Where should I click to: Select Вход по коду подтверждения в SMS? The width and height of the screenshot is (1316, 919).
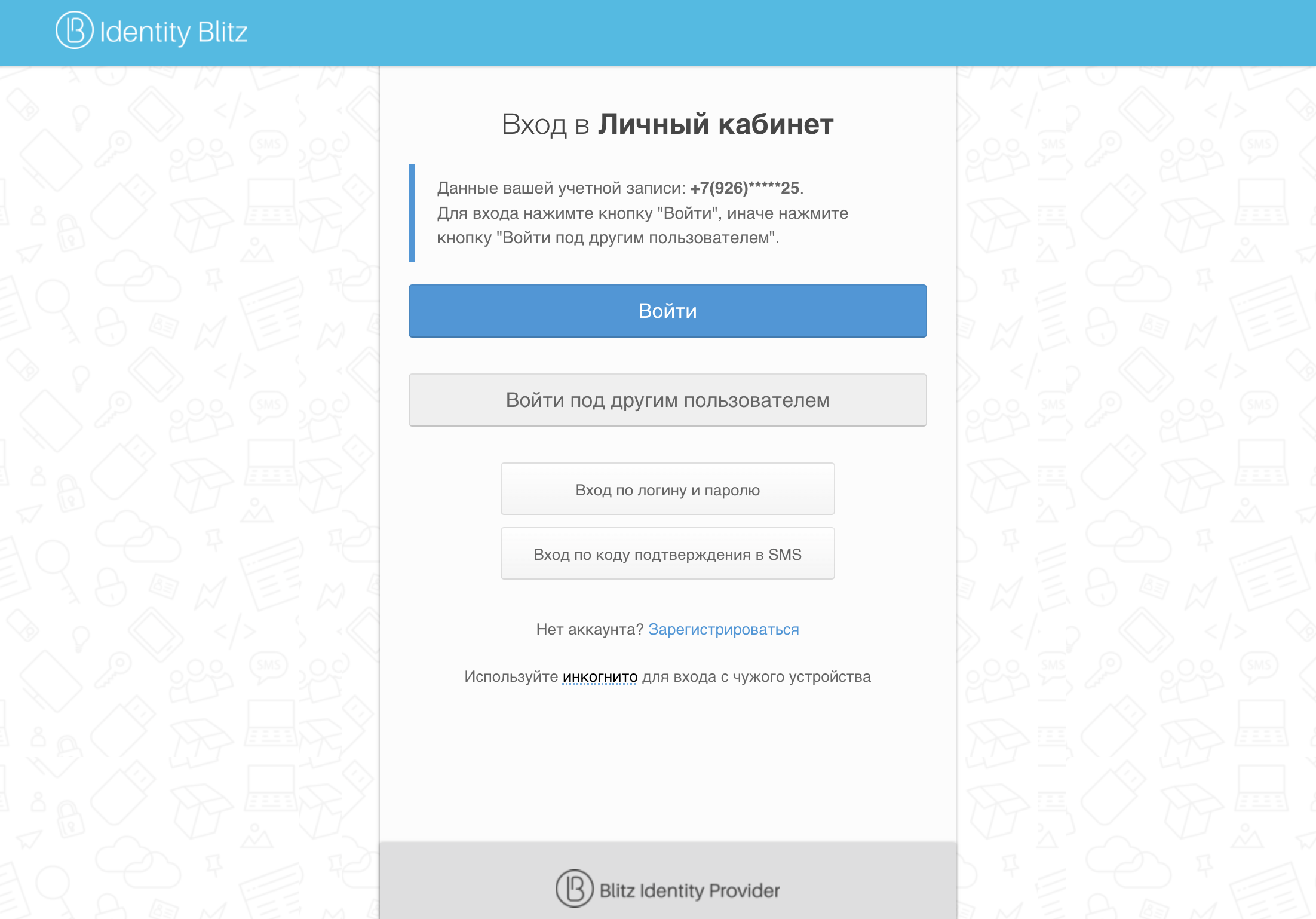pos(667,554)
